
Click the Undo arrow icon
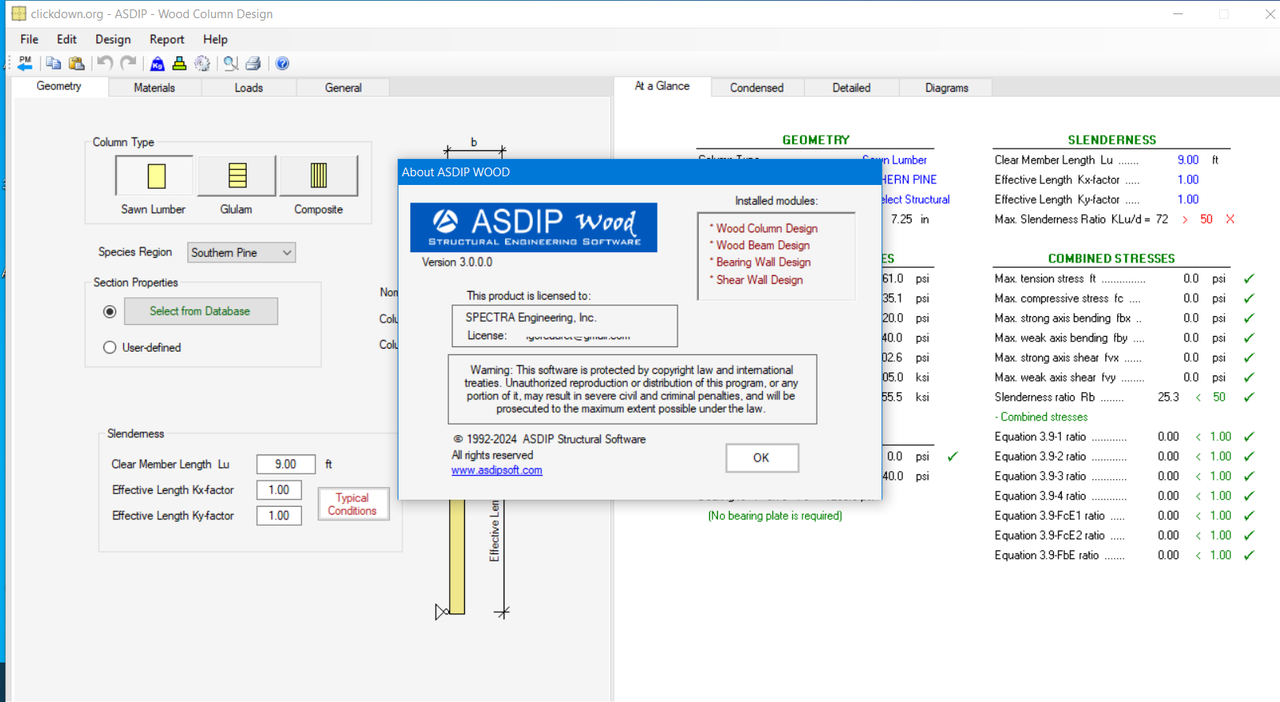click(x=105, y=63)
